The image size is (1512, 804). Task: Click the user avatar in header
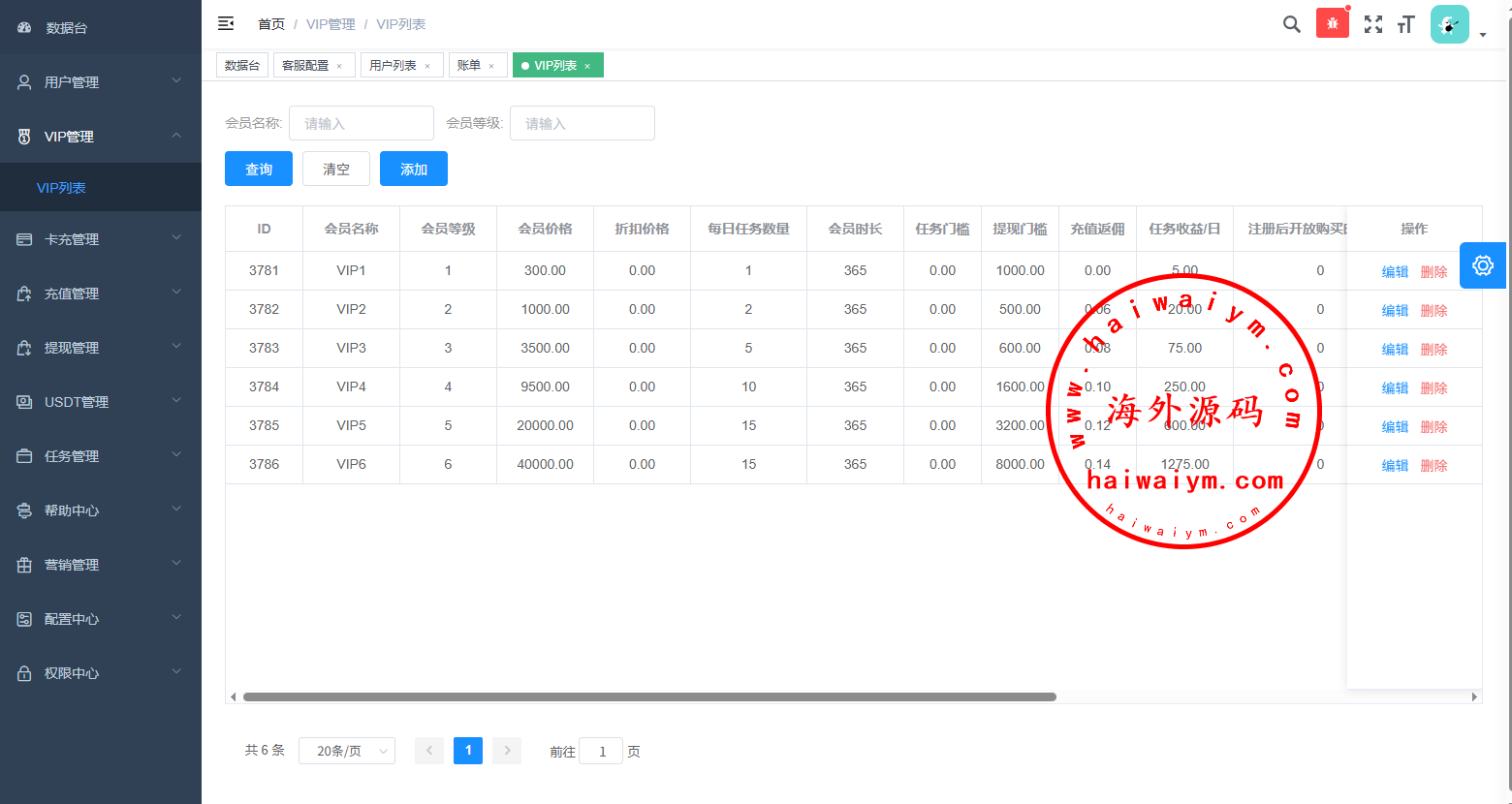(x=1449, y=24)
